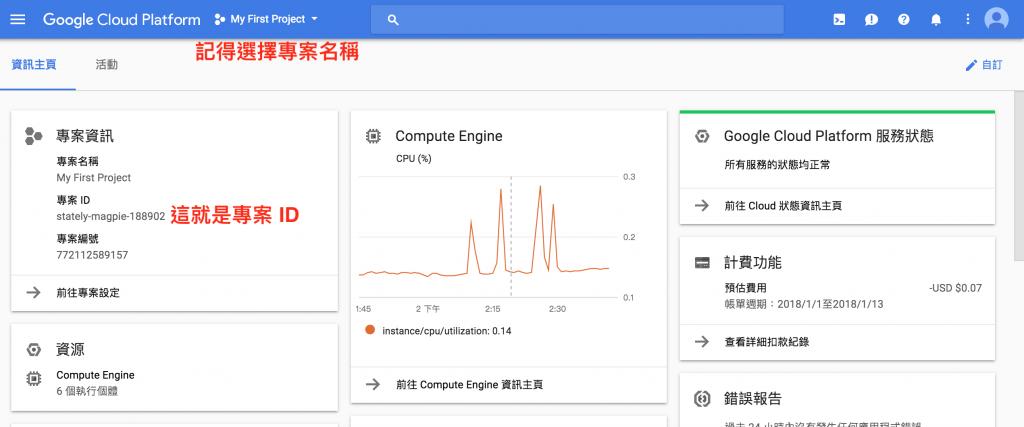Click the Compute Engine card title chip icon
The width and height of the screenshot is (1024, 427).
coord(373,136)
